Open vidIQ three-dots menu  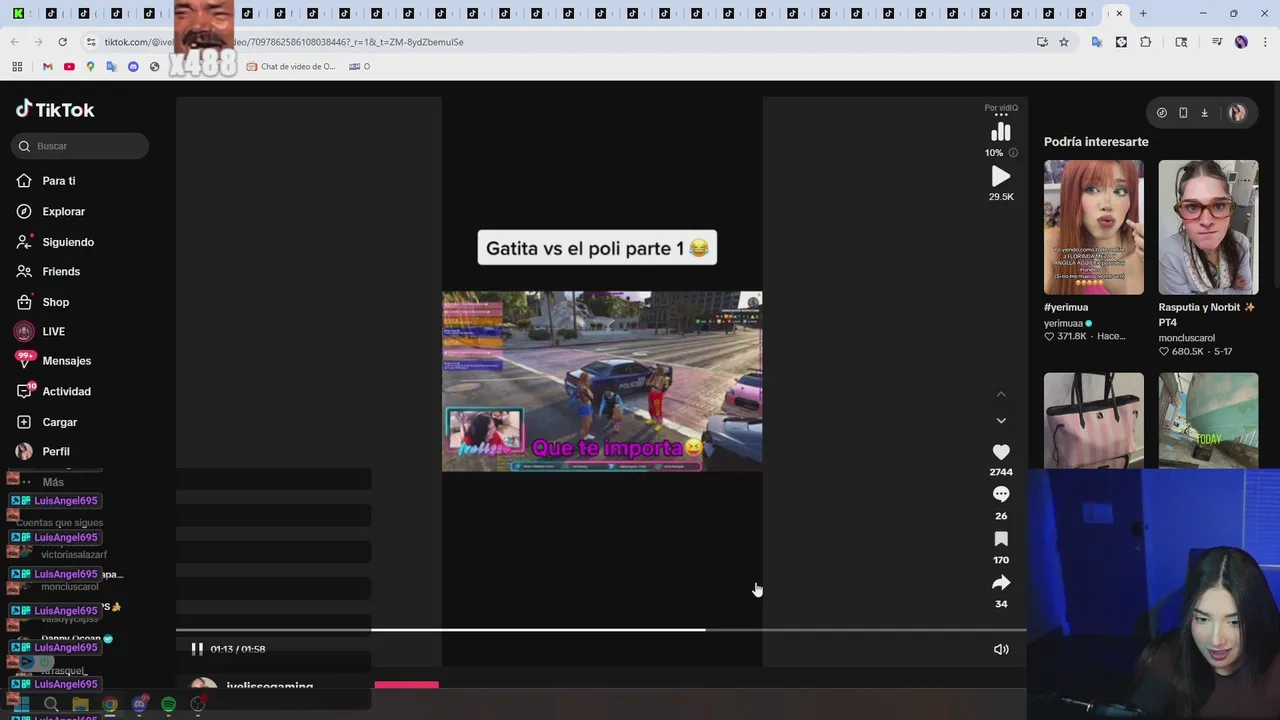click(1001, 116)
